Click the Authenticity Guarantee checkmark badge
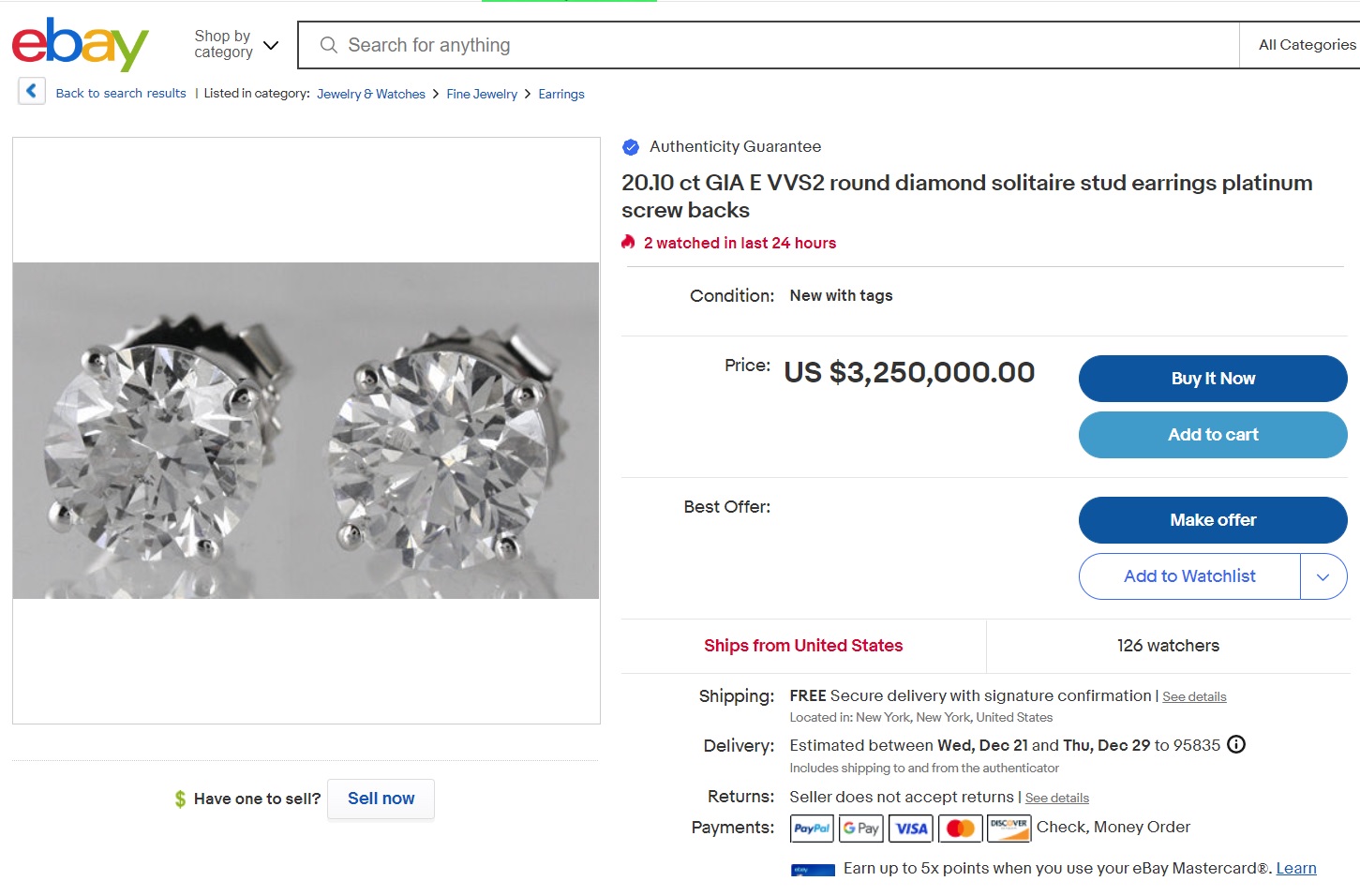Image resolution: width=1360 pixels, height=896 pixels. pos(631,147)
